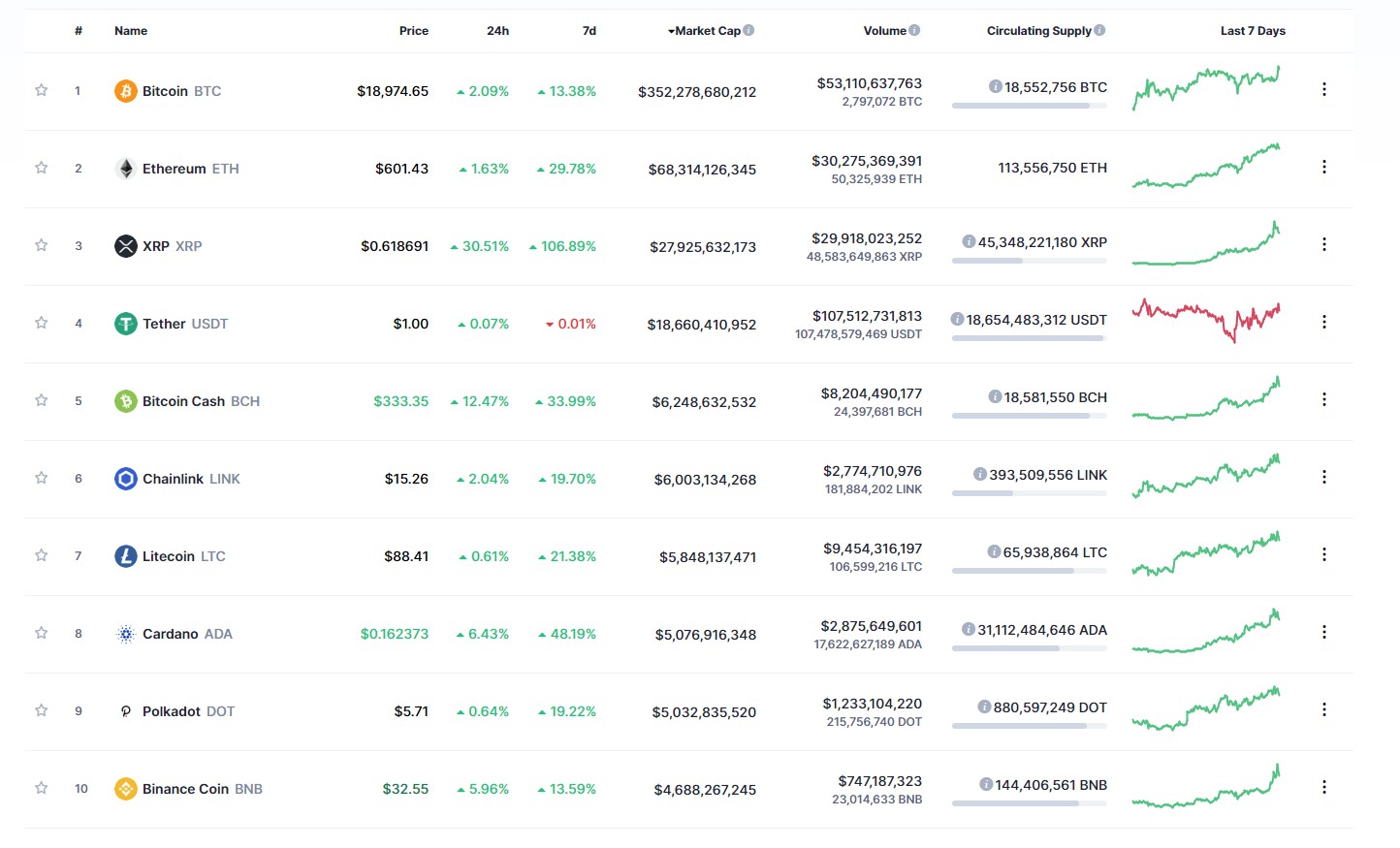Click info icon beside Bitcoin Cash supply
The width and height of the screenshot is (1400, 848).
995,396
